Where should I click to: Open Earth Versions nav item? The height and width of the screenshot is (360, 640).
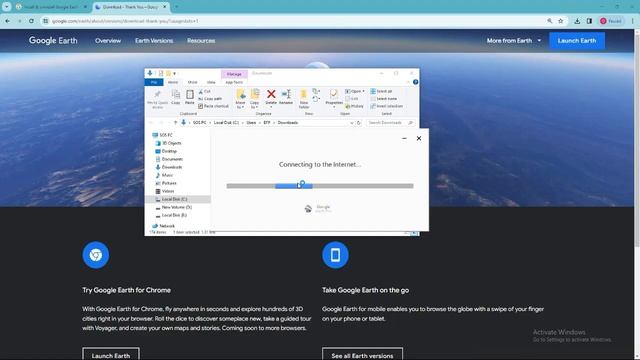(x=154, y=41)
